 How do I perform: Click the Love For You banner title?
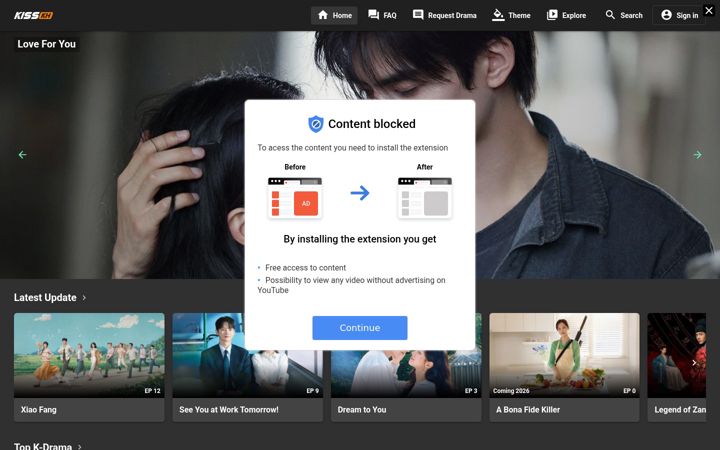(46, 44)
